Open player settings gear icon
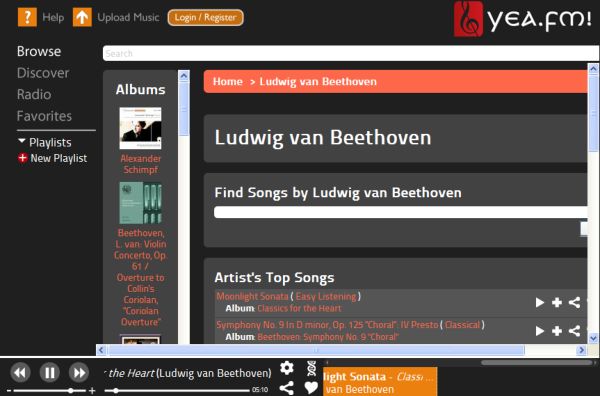Image resolution: width=600 pixels, height=396 pixels. tap(287, 368)
